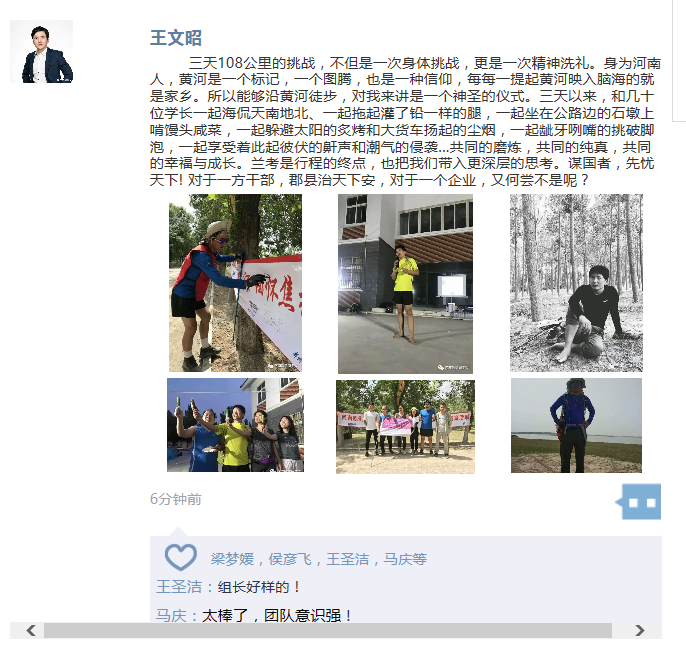View photo of man in yellow shirt speaking

click(x=405, y=284)
